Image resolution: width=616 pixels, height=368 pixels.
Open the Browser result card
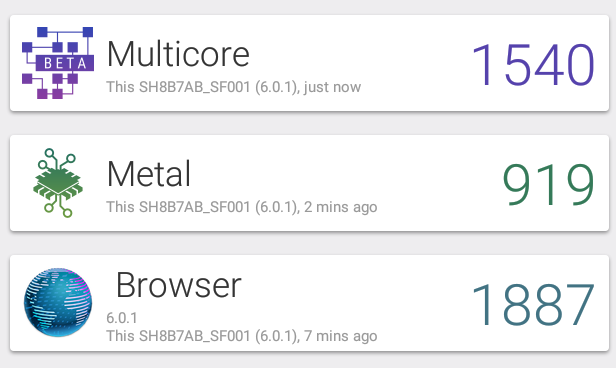309,303
